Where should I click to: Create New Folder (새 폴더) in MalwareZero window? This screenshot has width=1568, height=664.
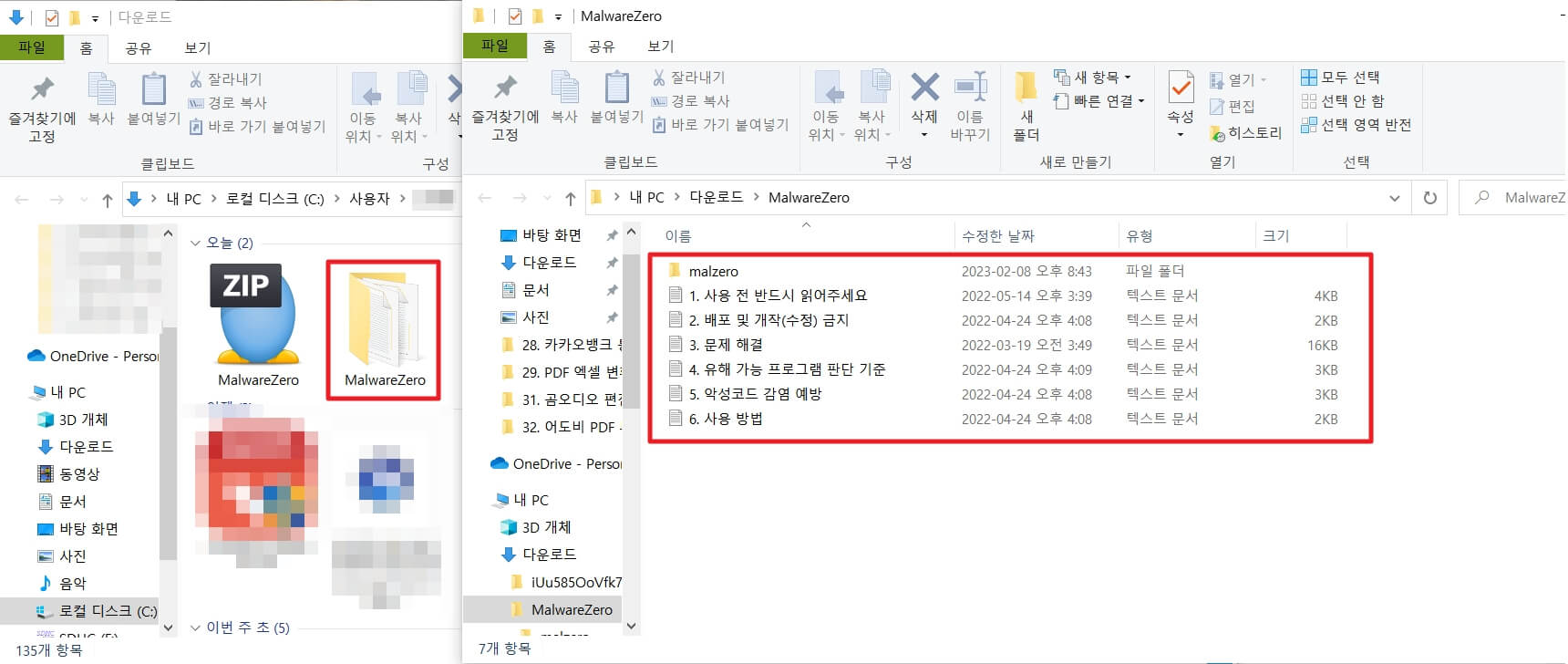1026,106
